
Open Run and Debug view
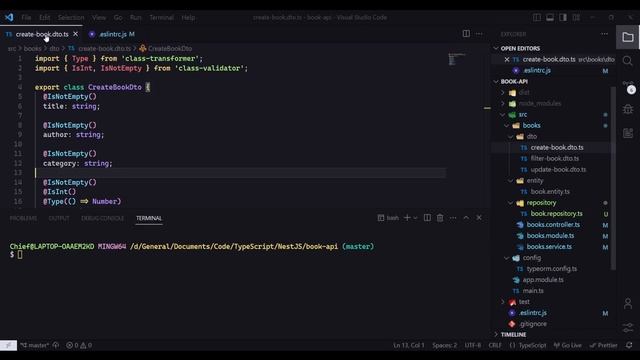pyautogui.click(x=628, y=109)
